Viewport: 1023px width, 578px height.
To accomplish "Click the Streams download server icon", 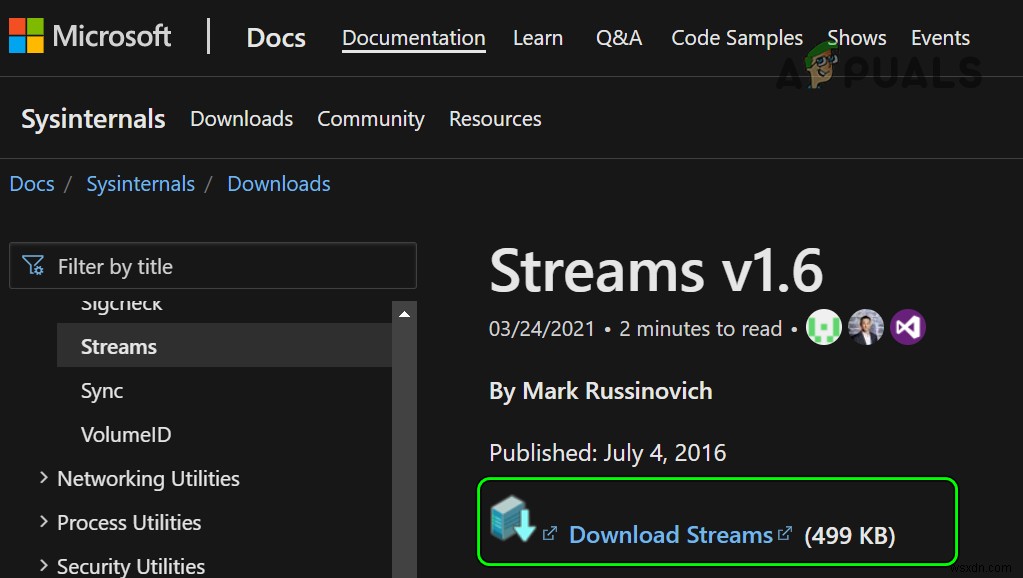I will click(513, 520).
